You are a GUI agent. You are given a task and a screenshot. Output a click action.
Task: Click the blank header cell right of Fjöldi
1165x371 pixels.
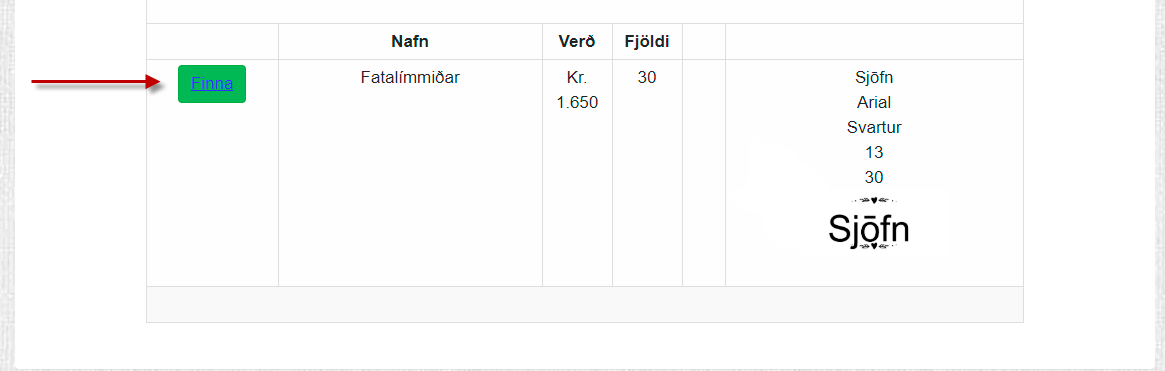tap(704, 42)
